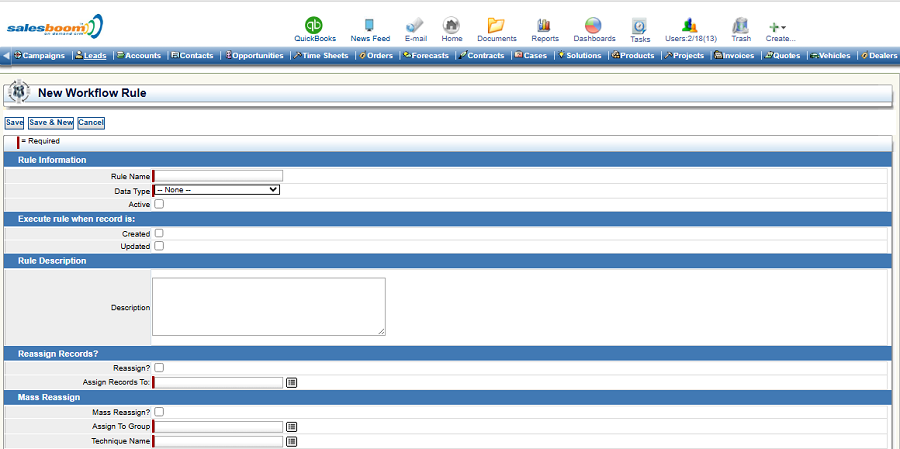900x449 pixels.
Task: Open the Dashboards icon
Action: tap(594, 25)
